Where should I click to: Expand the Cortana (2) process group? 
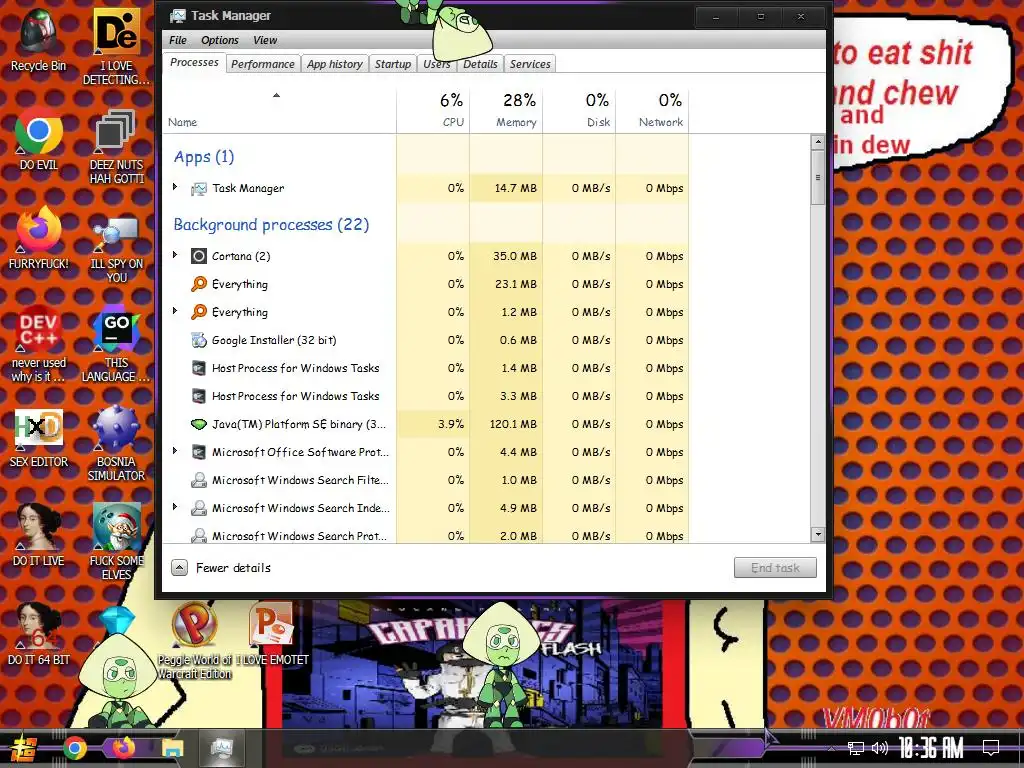point(175,255)
